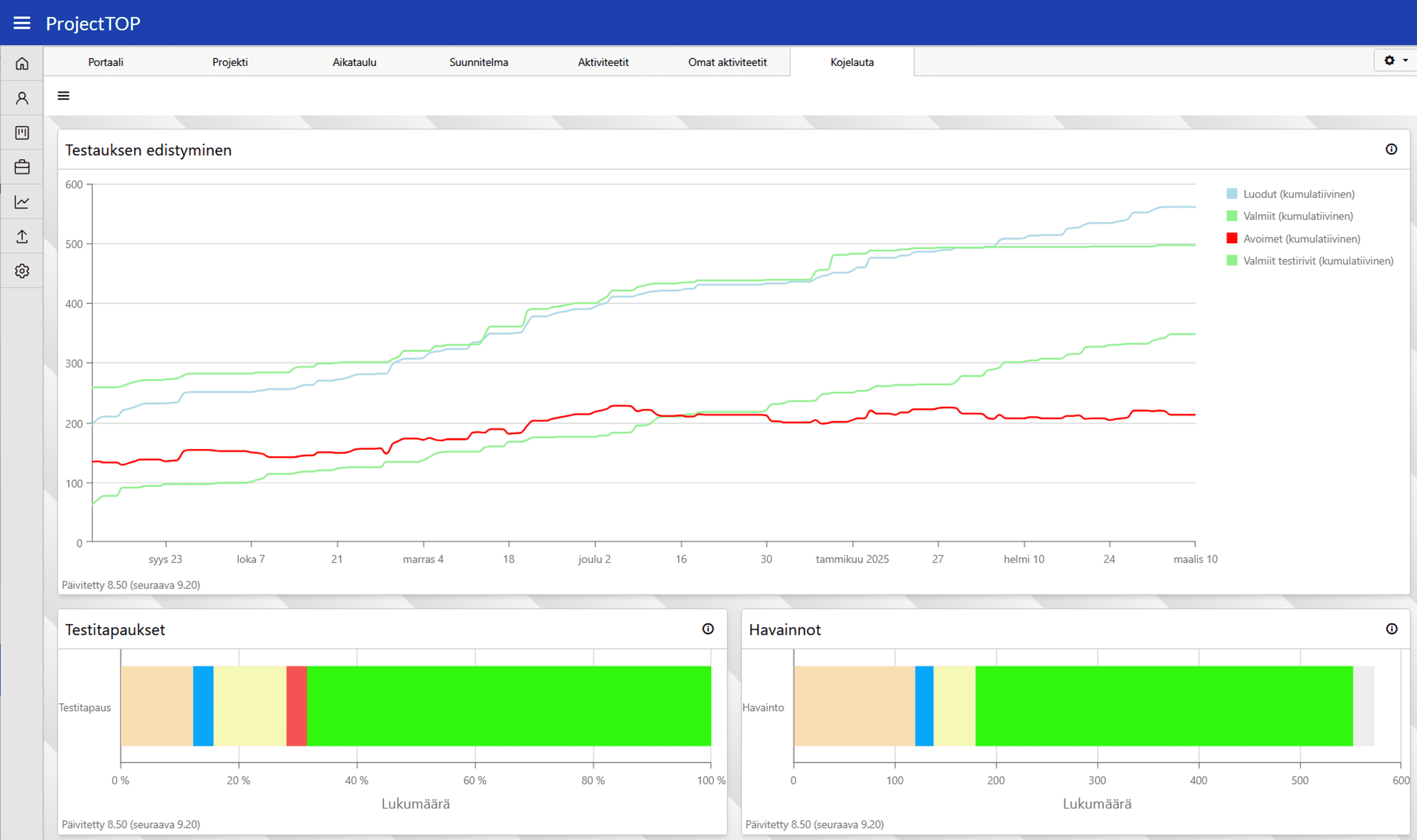
Task: Open the gear dropdown at top right
Action: (1395, 60)
